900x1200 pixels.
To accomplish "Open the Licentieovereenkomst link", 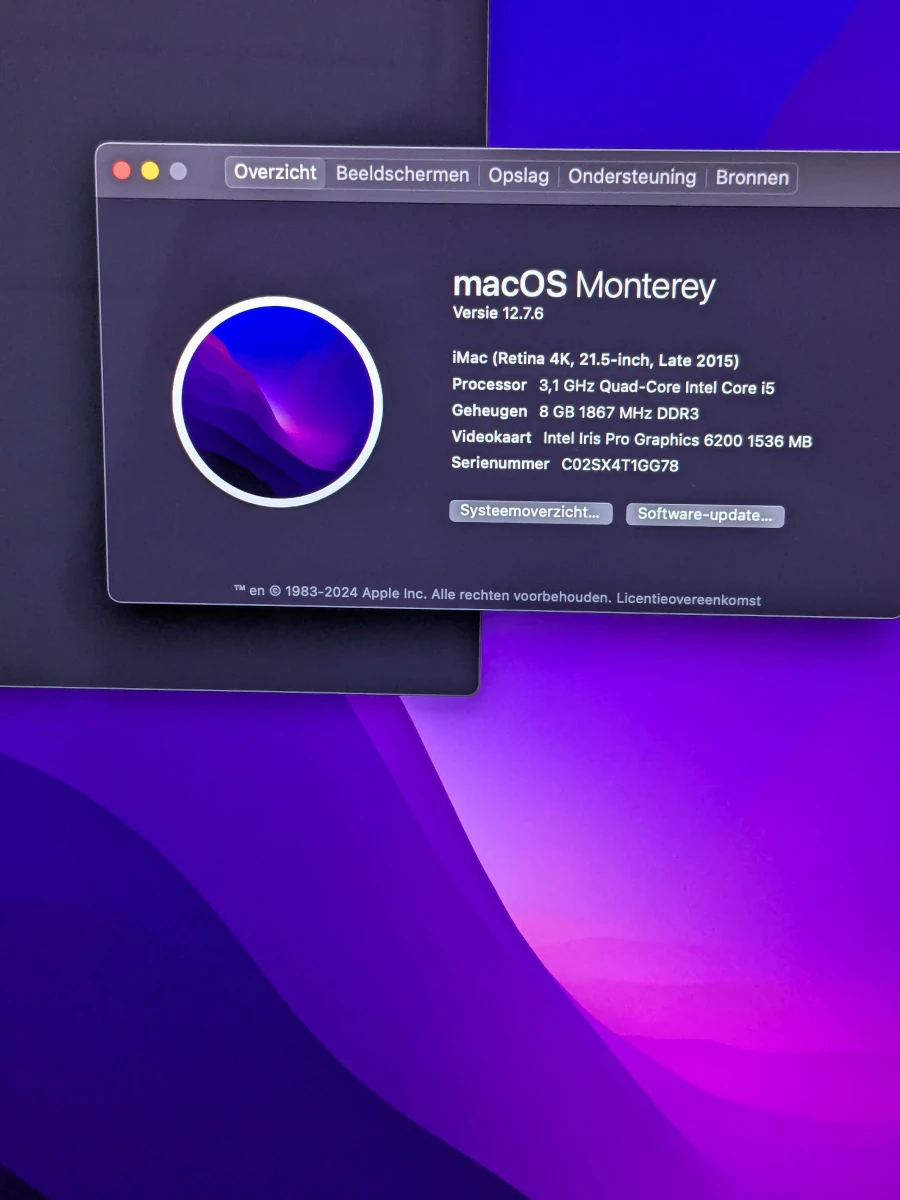I will 689,600.
